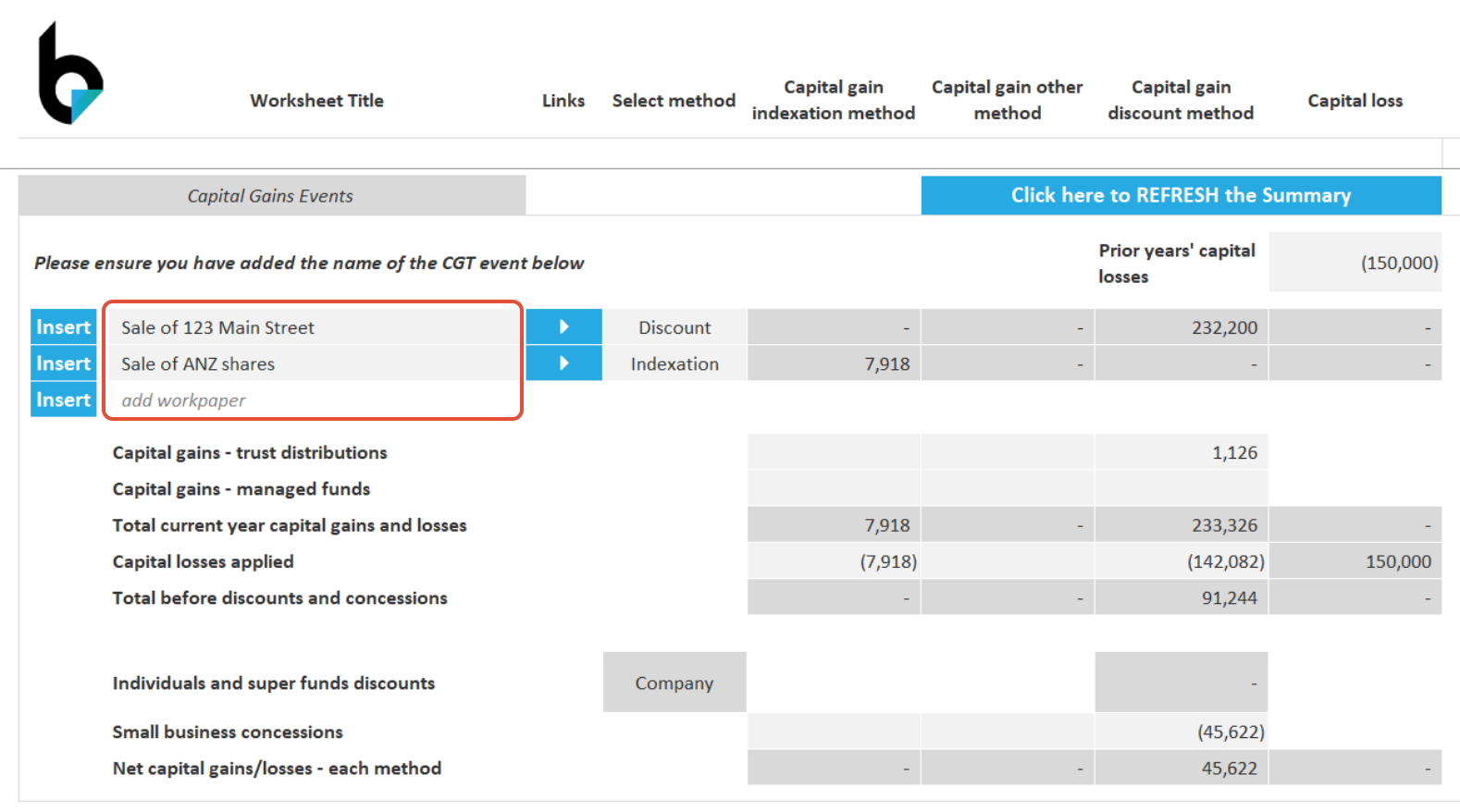Click Capital gain indexation method header

click(834, 100)
